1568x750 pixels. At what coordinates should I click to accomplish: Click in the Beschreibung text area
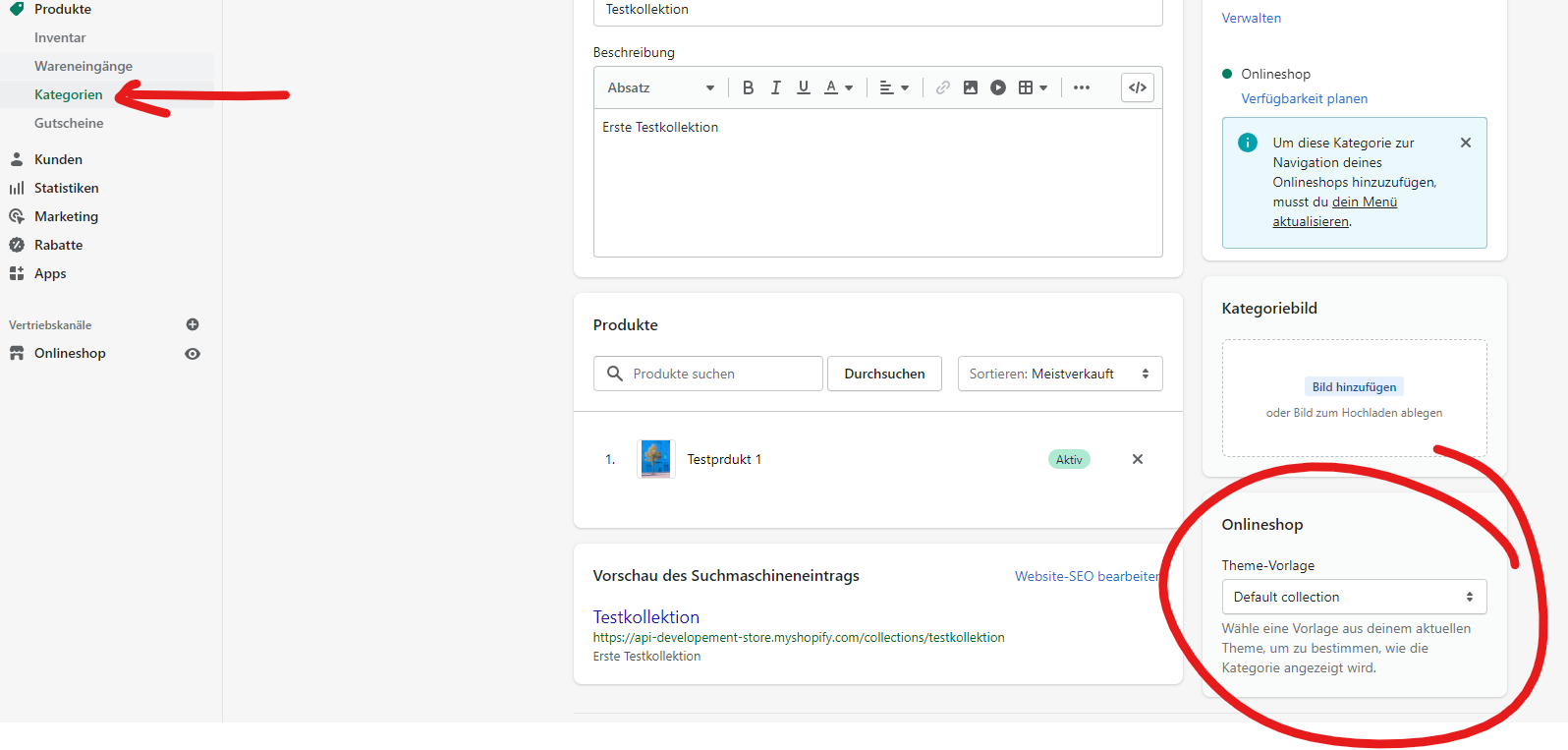click(x=878, y=183)
